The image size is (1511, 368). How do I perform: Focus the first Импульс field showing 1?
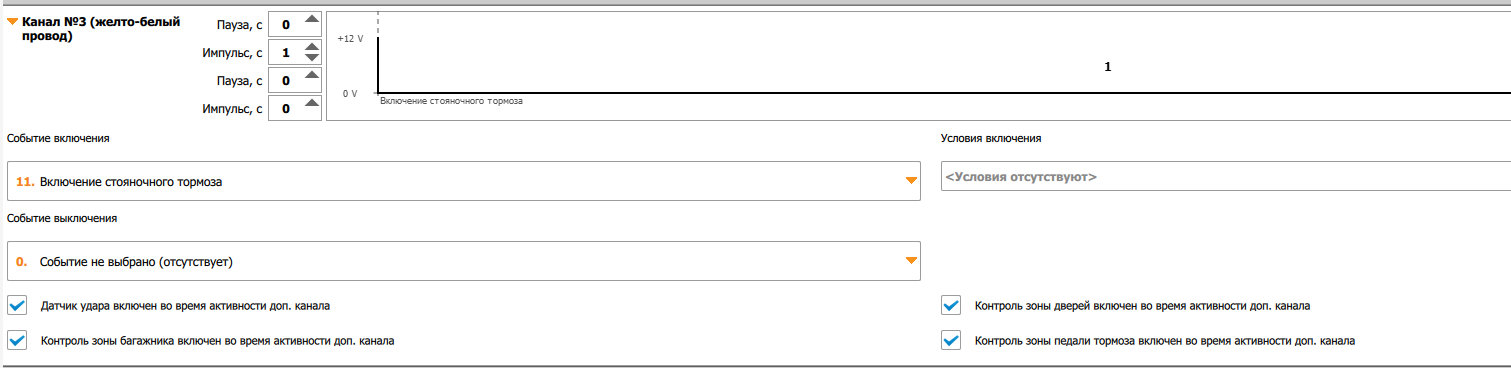tap(285, 52)
